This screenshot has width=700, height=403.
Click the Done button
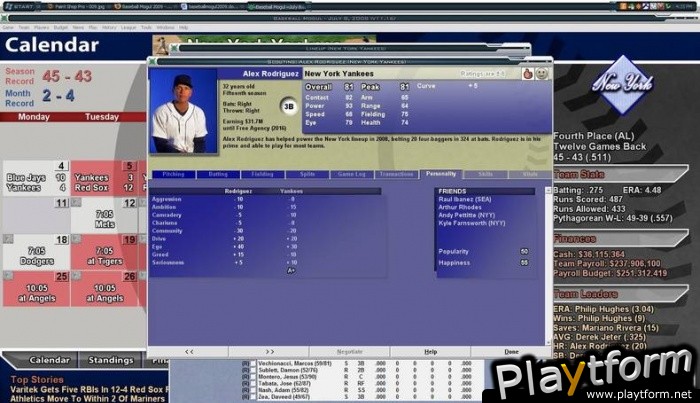coord(511,352)
